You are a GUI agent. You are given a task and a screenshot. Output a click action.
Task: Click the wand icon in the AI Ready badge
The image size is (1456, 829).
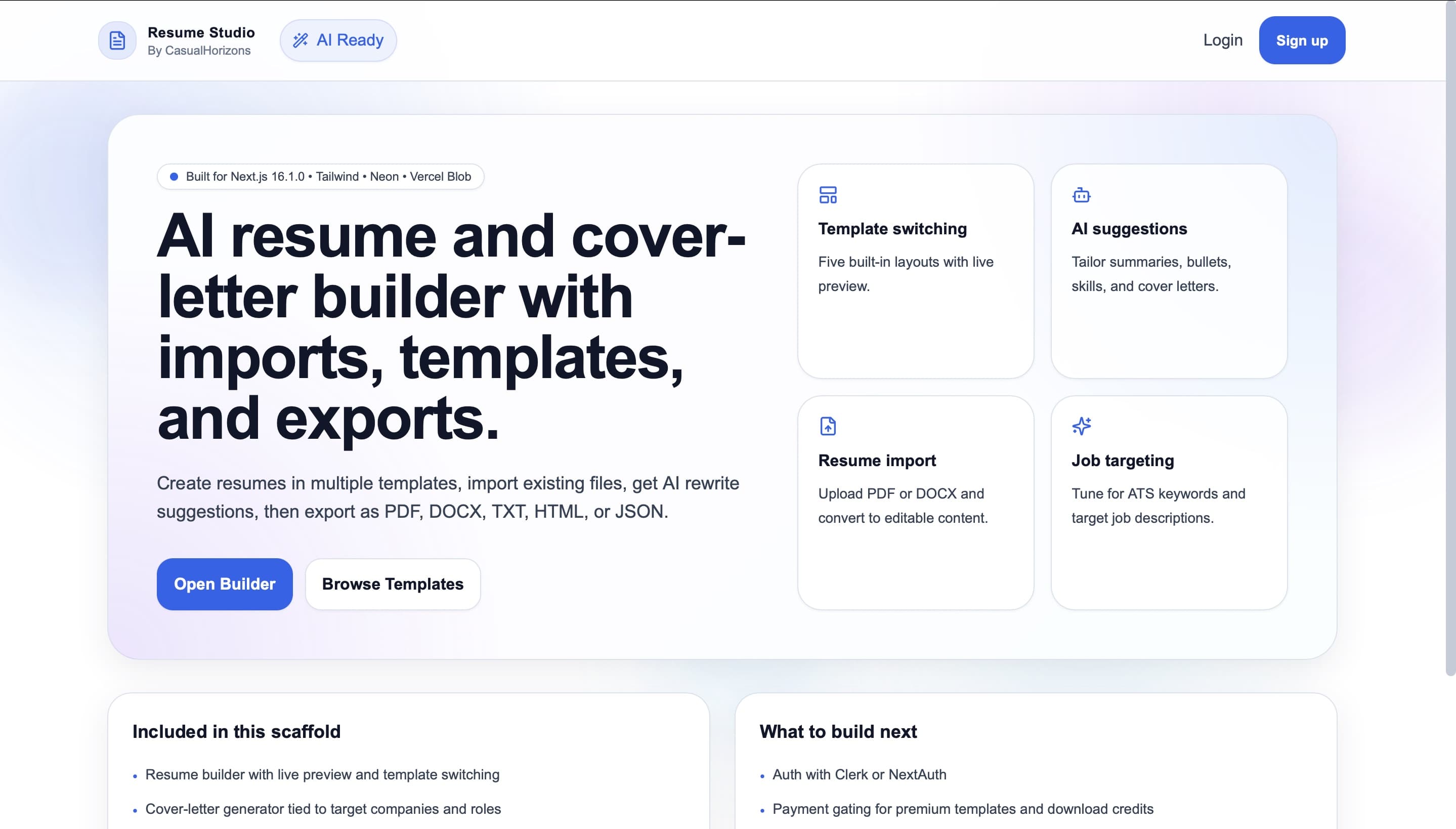pos(301,40)
